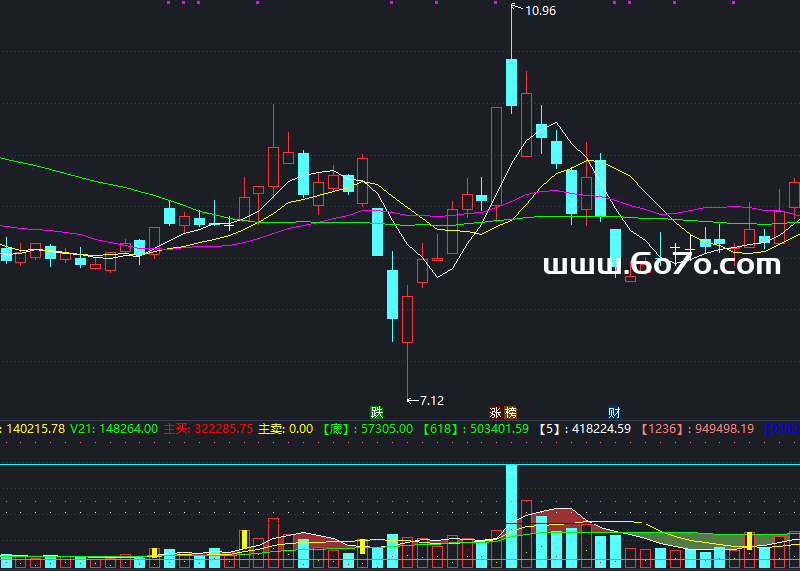Click the 7.12 low price label
800x571 pixels.
pyautogui.click(x=430, y=400)
